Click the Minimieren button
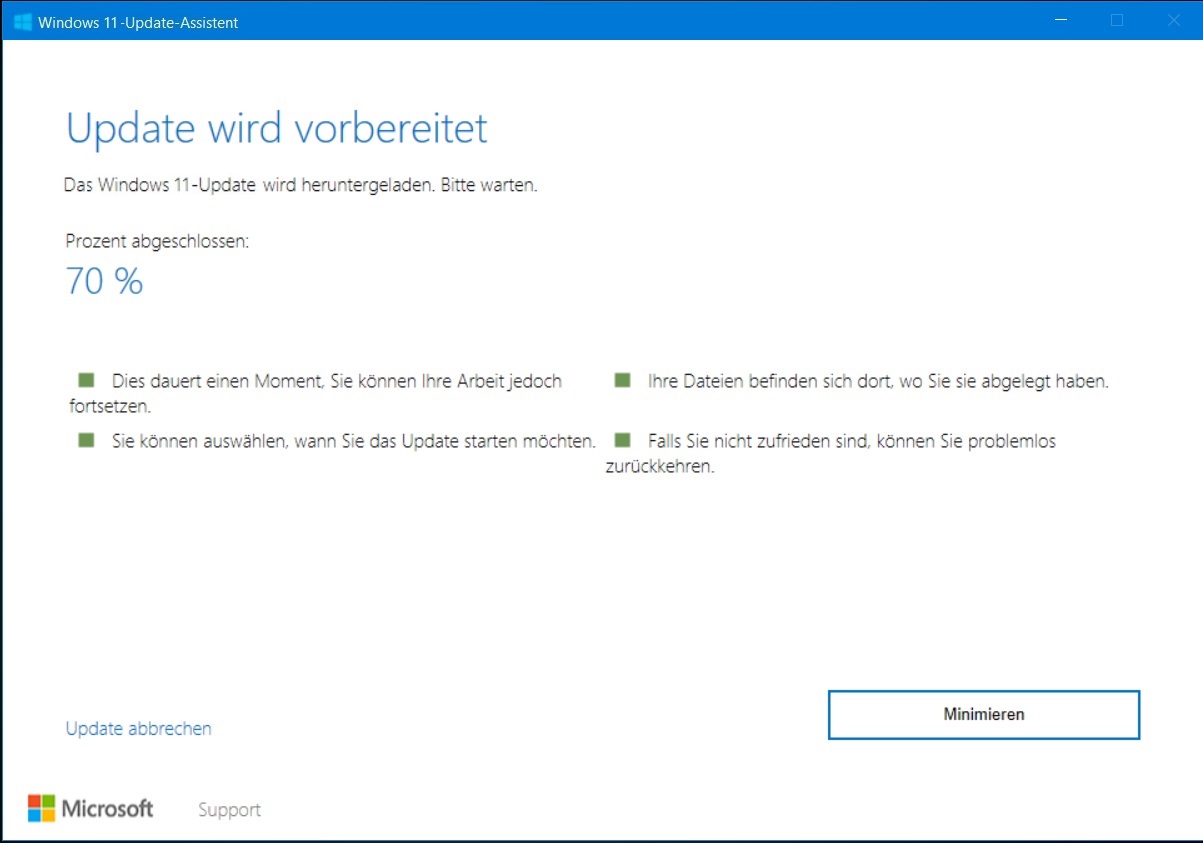This screenshot has width=1203, height=843. [x=984, y=714]
